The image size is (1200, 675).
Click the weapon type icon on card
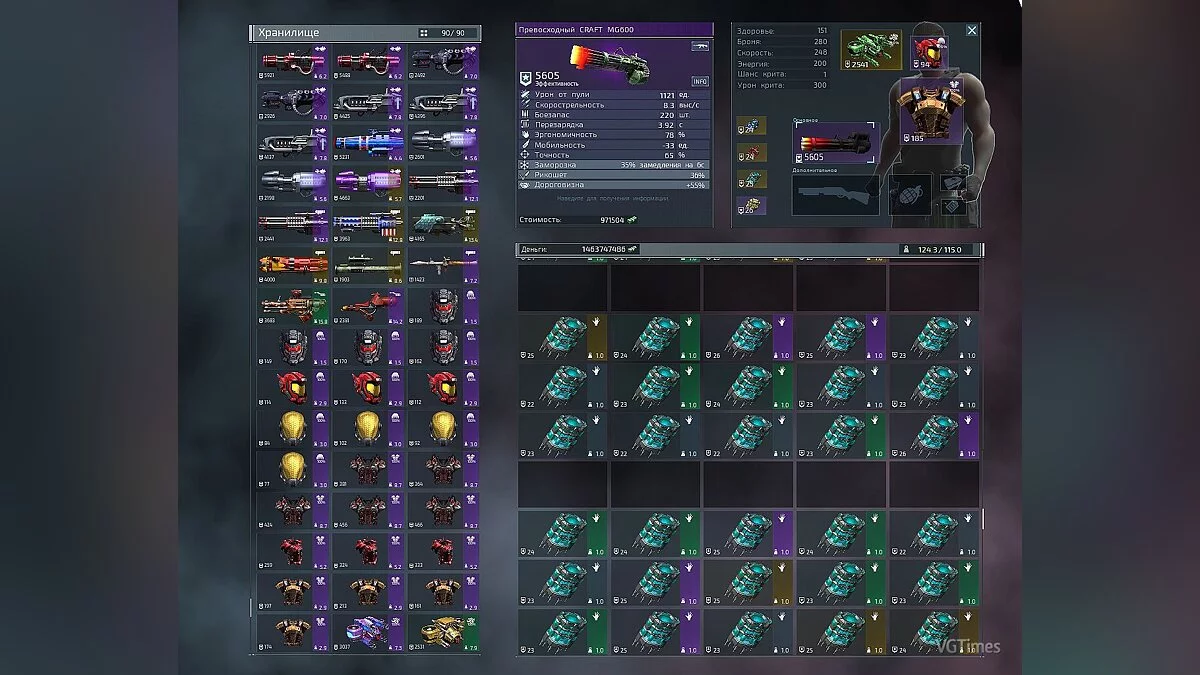[x=699, y=46]
